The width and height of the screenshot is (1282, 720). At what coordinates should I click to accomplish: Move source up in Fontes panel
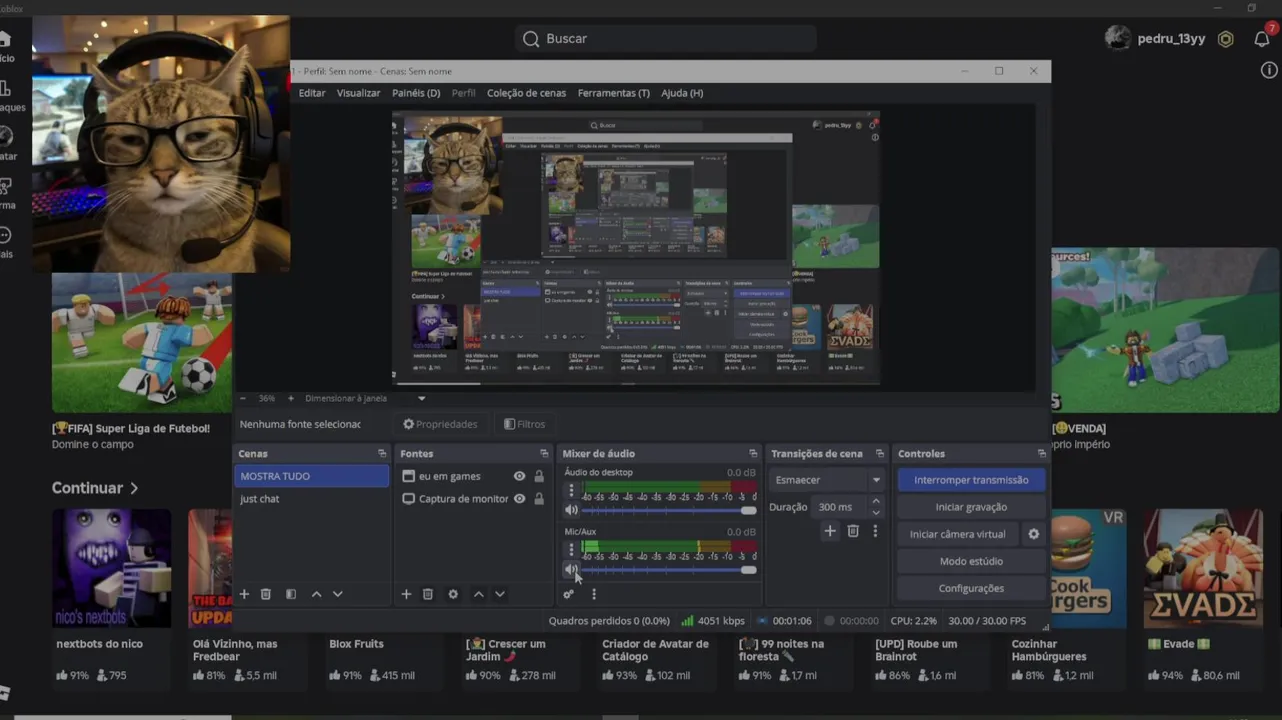pos(479,594)
